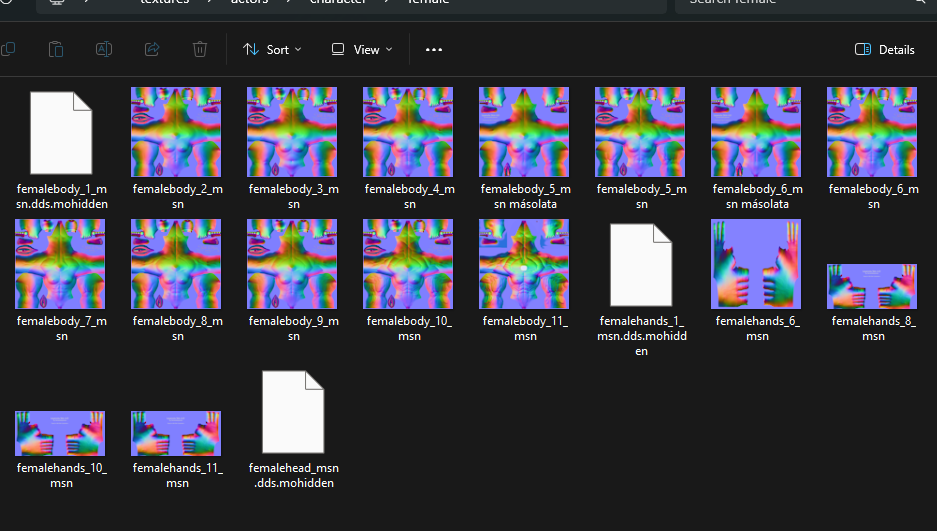The image size is (937, 531).
Task: Select femalebody_4_msn thumbnail
Action: point(408,132)
